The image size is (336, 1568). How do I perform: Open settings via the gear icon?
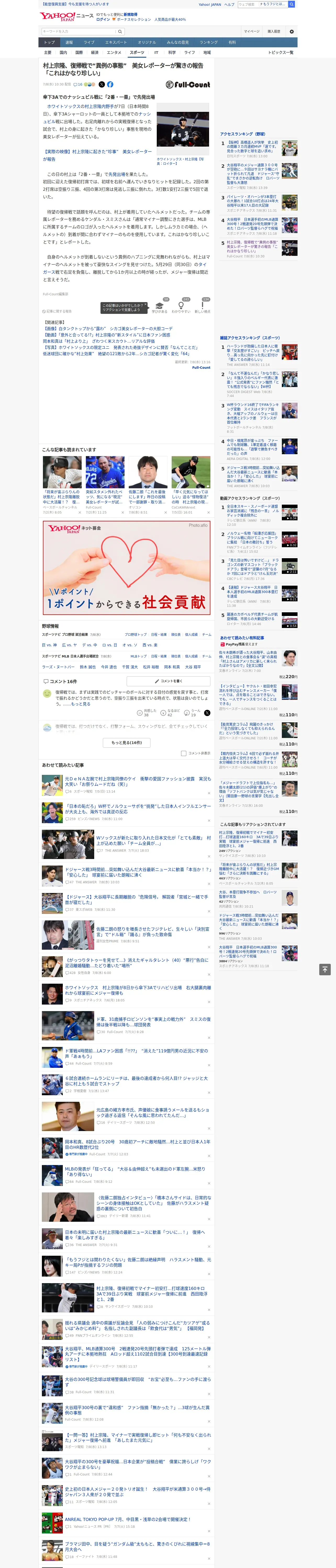(x=292, y=31)
